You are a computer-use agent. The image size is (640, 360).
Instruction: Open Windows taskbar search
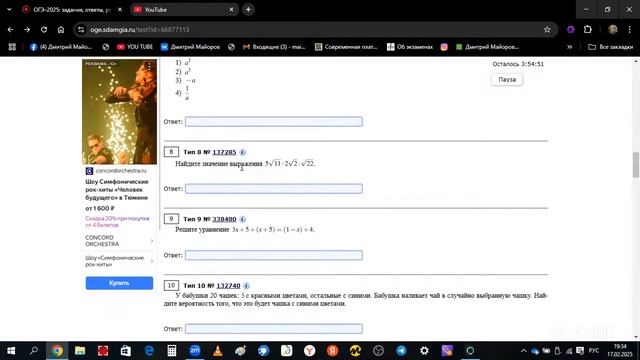(34, 351)
